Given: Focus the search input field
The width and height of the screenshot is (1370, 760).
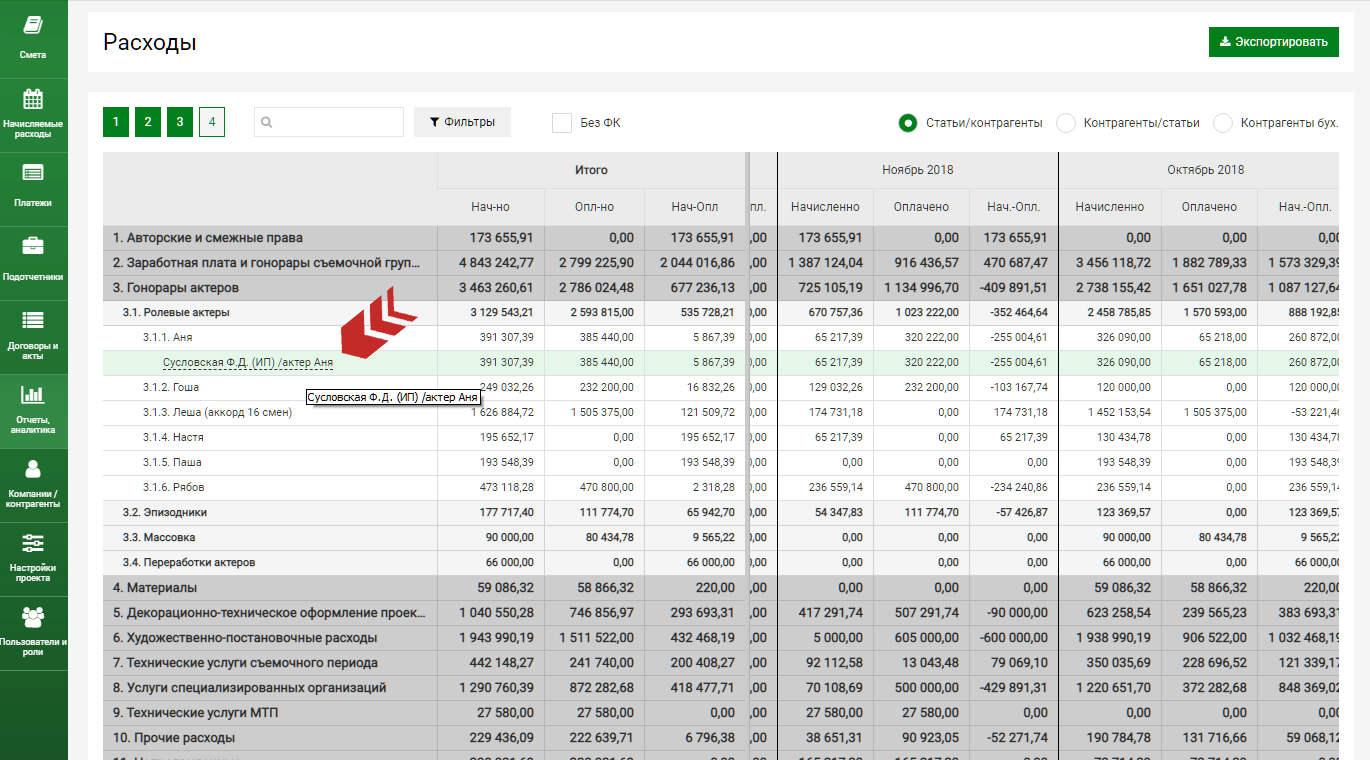Looking at the screenshot, I should tap(329, 122).
